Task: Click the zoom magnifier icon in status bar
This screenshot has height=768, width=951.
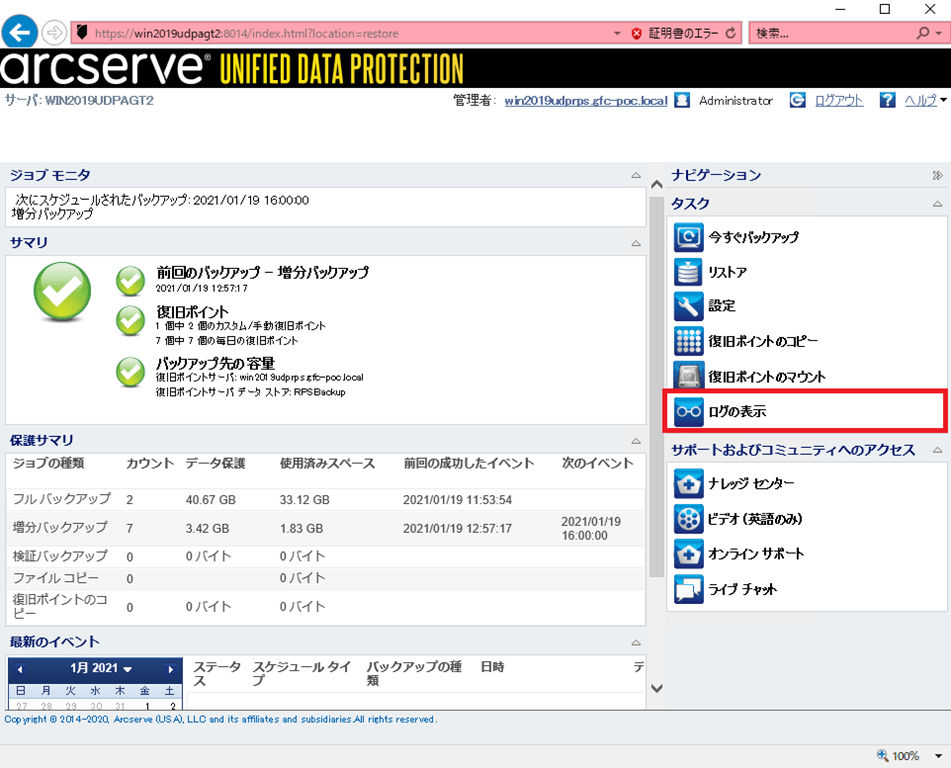Action: (x=882, y=755)
